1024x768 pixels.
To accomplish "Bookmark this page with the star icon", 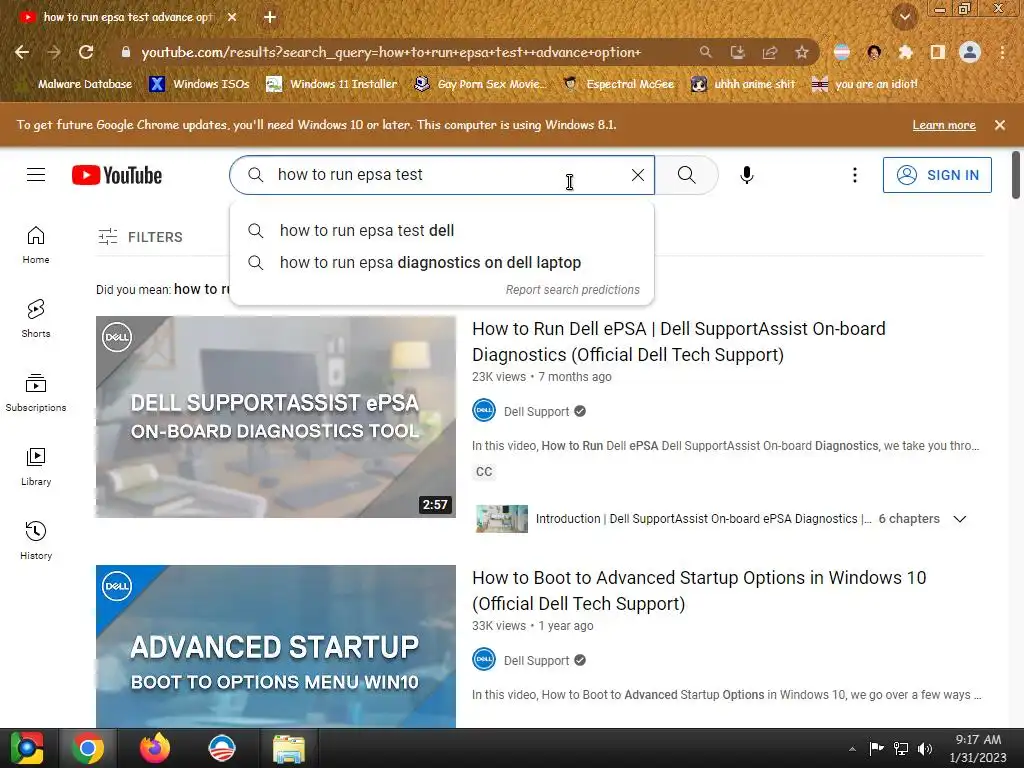I will pyautogui.click(x=802, y=52).
